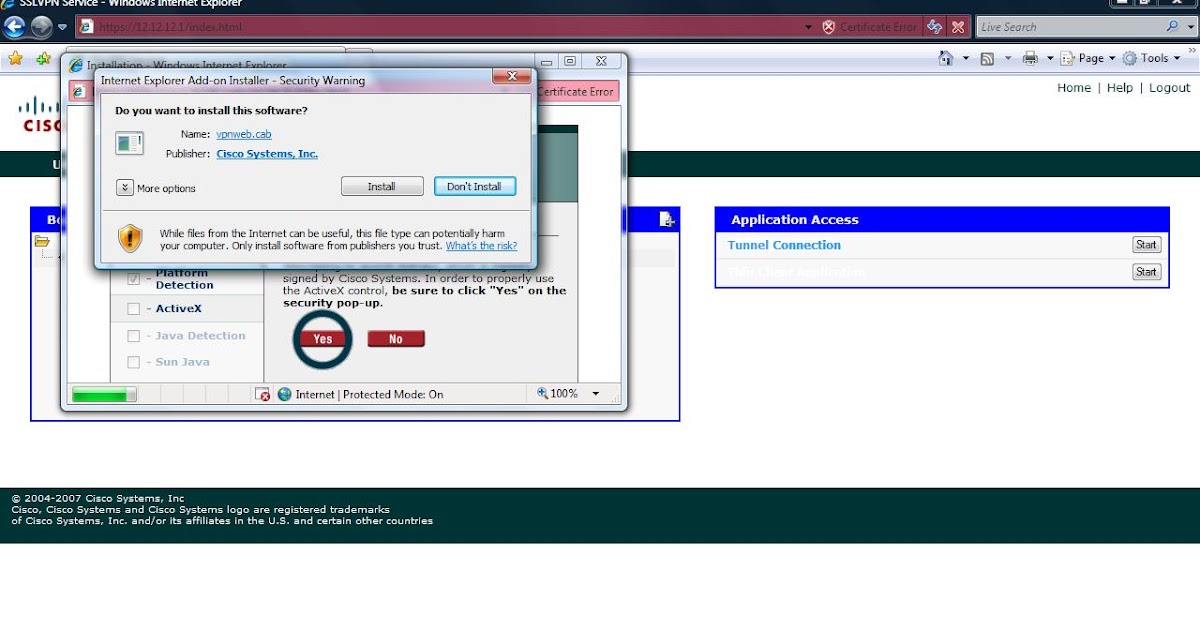This screenshot has width=1200, height=630.
Task: Open the dropdown arrow next to the Home icon
Action: click(966, 59)
